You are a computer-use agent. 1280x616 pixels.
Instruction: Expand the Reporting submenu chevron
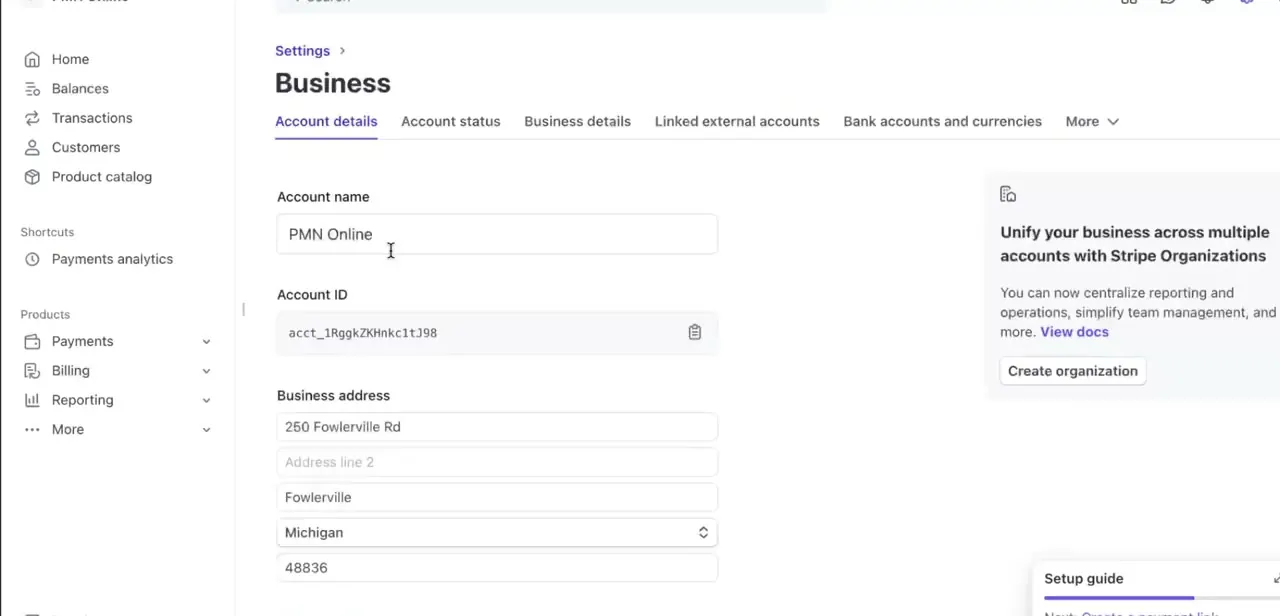point(206,400)
